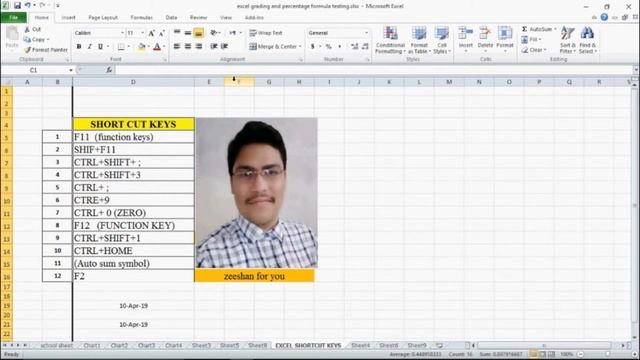The width and height of the screenshot is (640, 360).
Task: Toggle Center horizontal alignment
Action: click(x=188, y=47)
